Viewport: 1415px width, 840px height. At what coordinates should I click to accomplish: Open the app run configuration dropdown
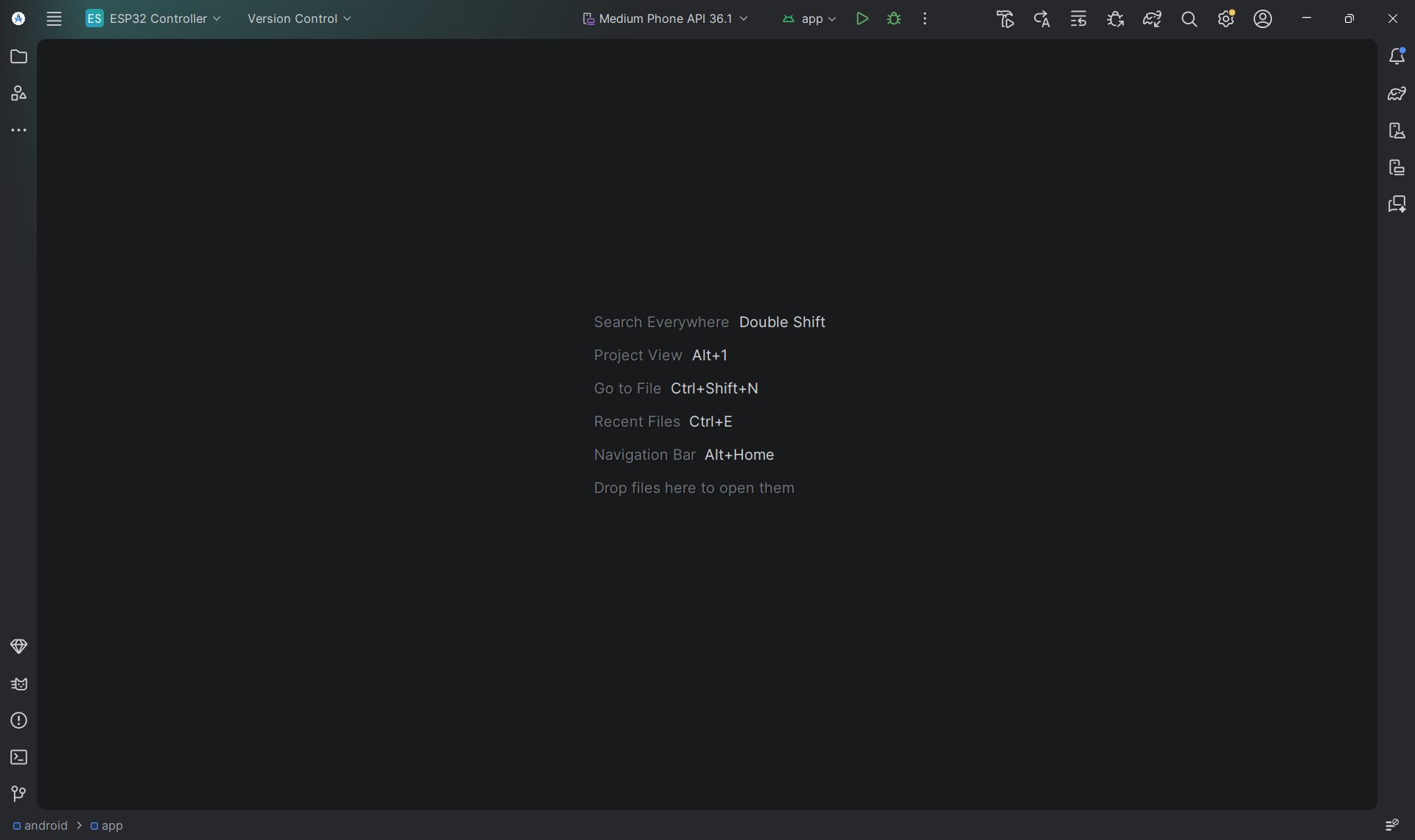(x=809, y=18)
